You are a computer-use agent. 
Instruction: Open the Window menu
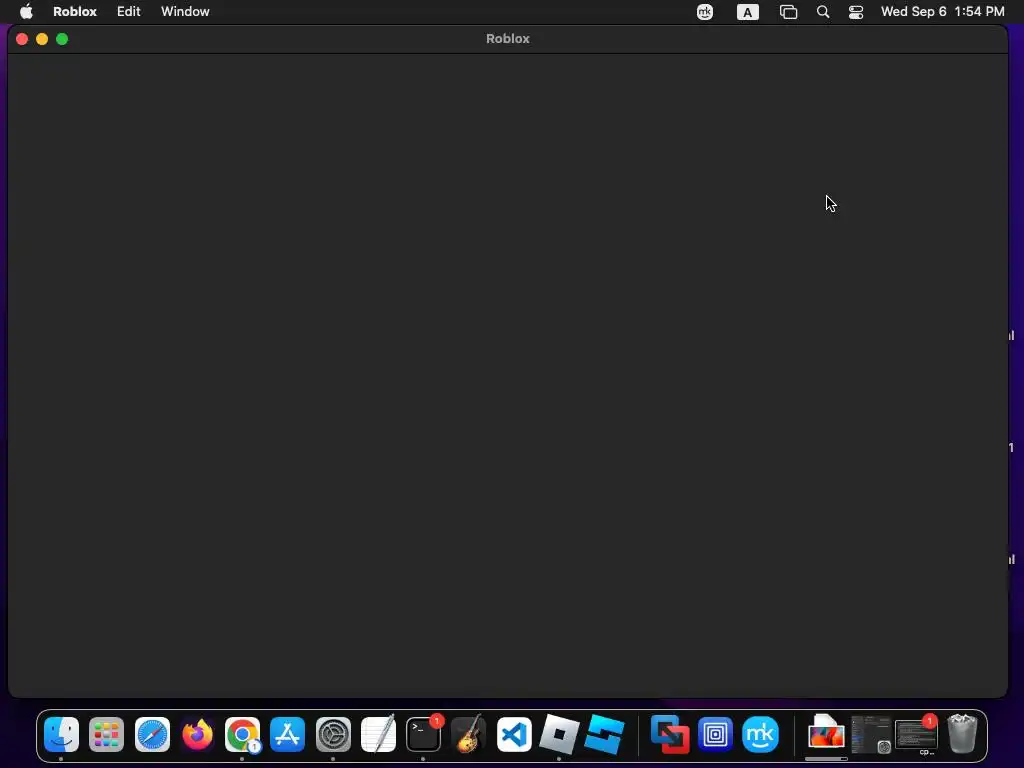click(185, 12)
